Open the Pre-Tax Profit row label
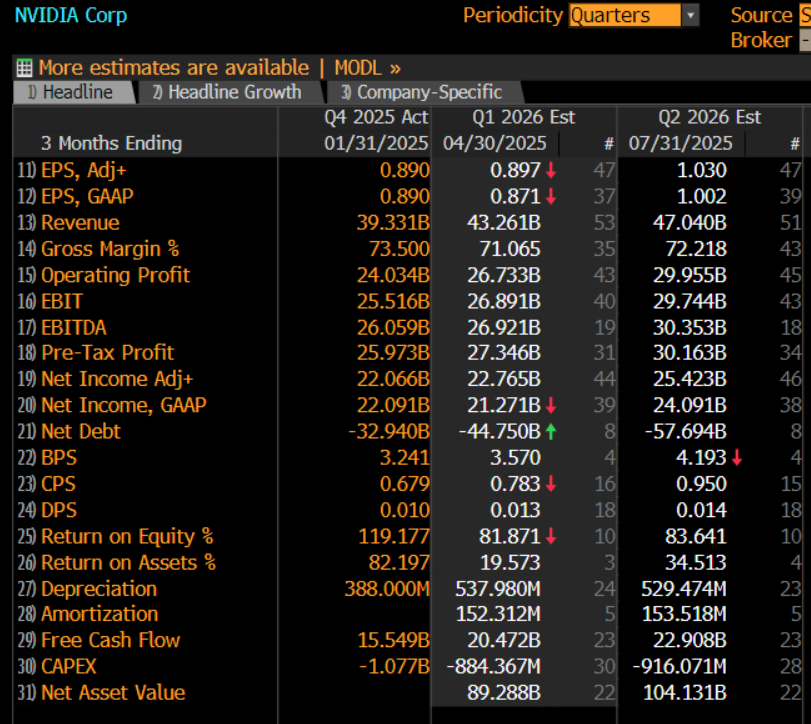This screenshot has height=724, width=811. click(x=108, y=353)
